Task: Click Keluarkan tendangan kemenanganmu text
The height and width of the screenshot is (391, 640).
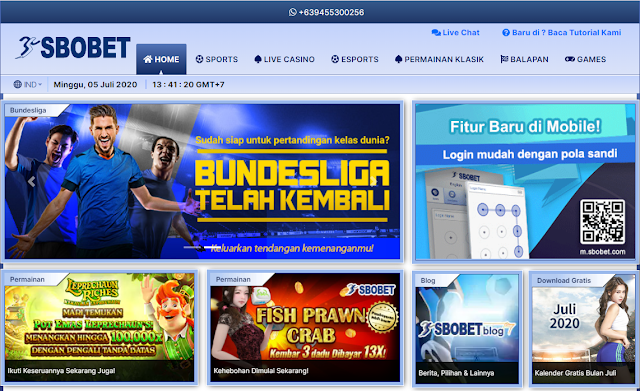Action: coord(292,248)
